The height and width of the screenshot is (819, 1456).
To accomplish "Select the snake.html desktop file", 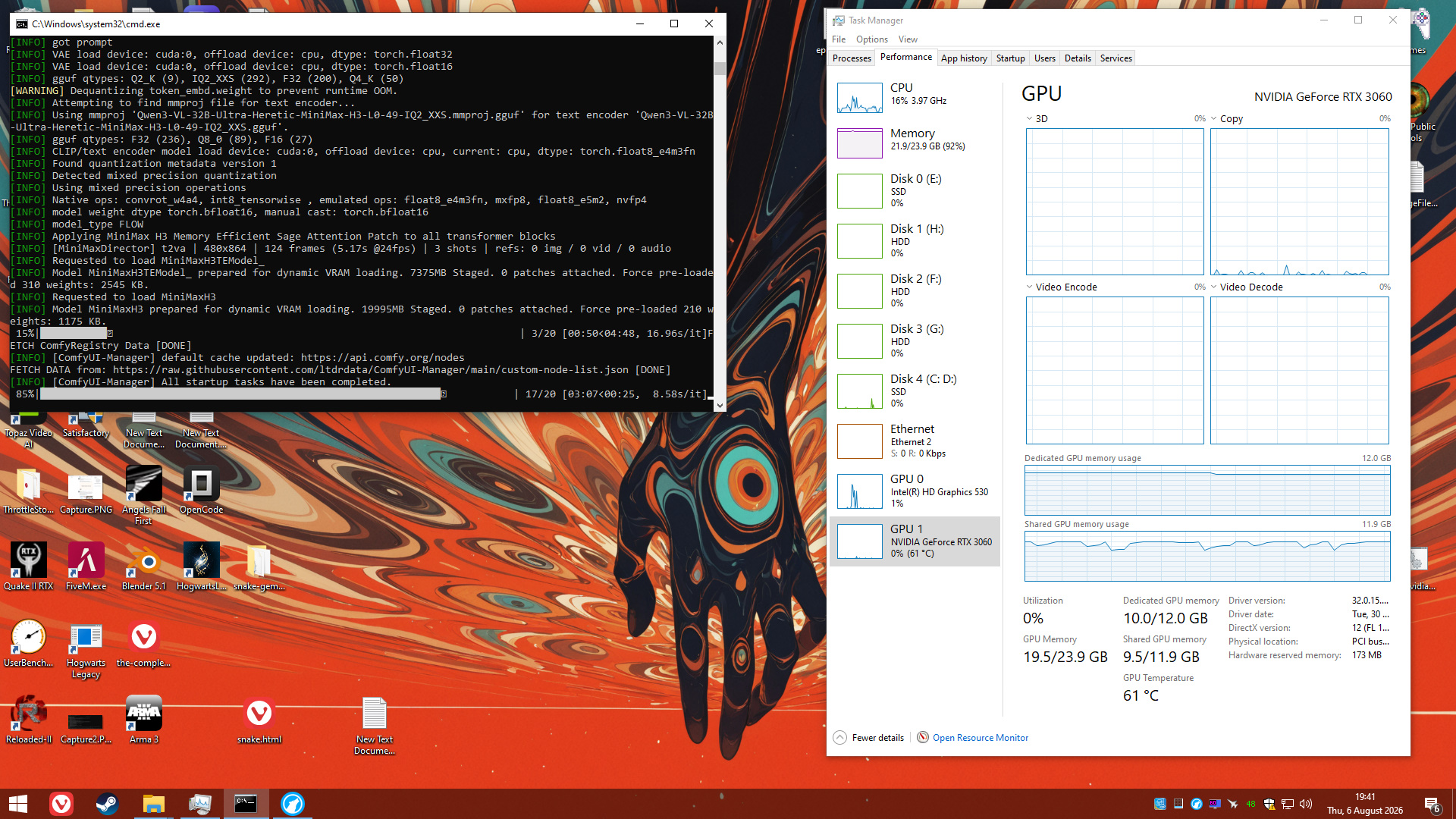I will click(259, 720).
